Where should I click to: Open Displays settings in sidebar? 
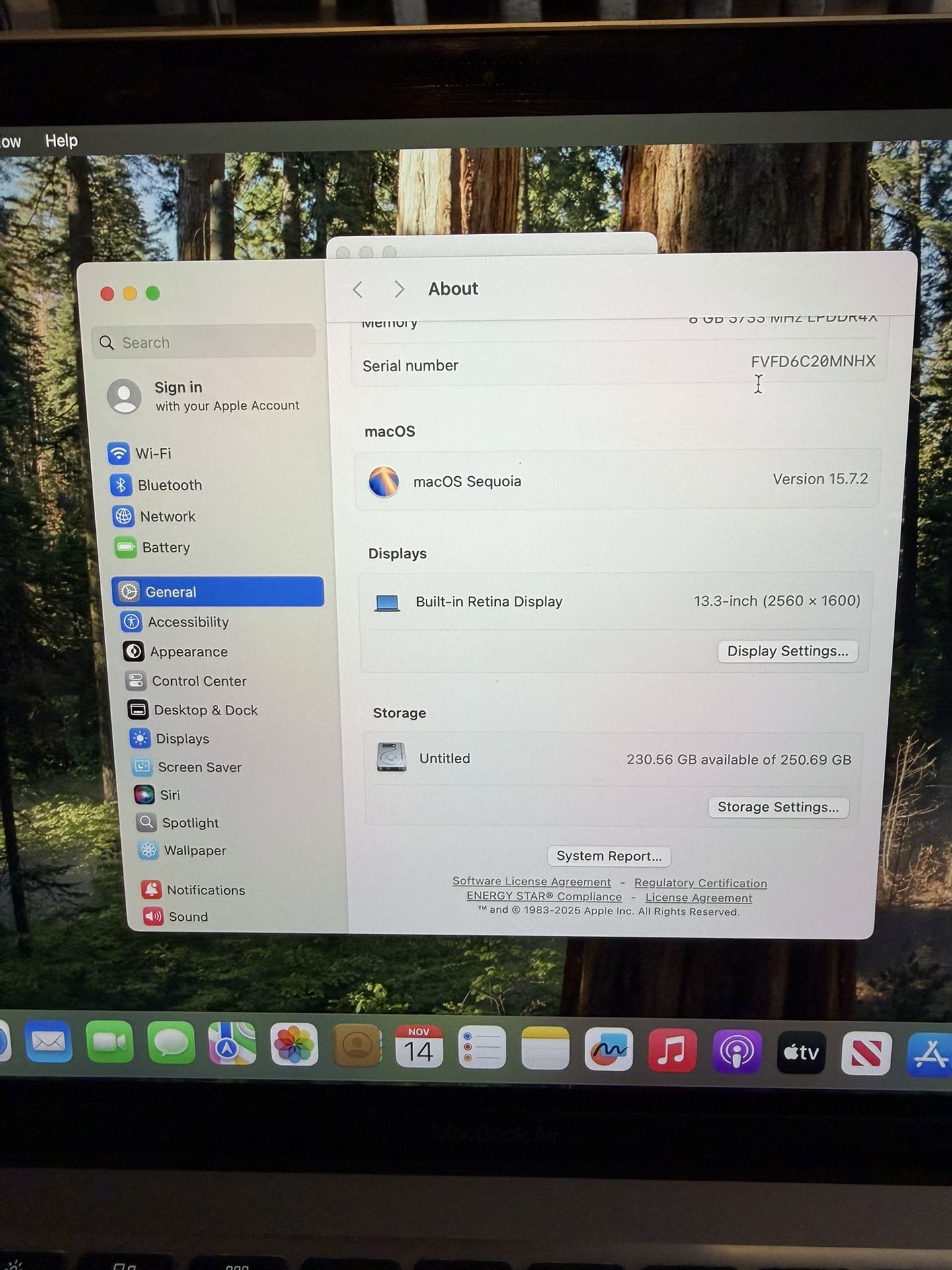pos(170,738)
